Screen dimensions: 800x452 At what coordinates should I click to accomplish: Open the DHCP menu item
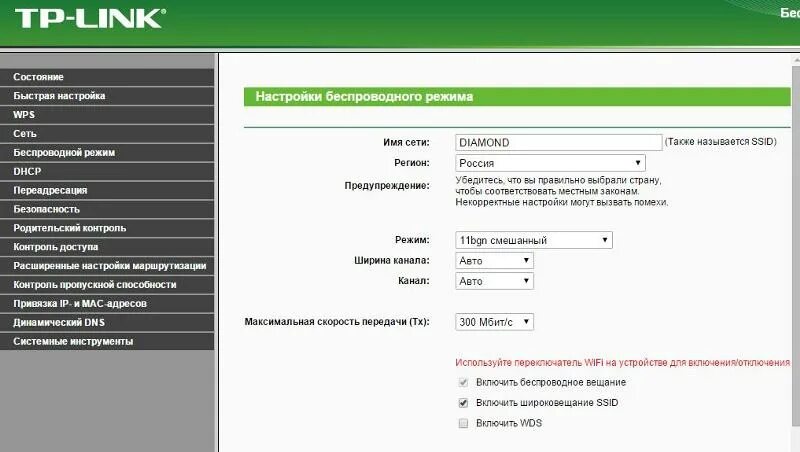click(107, 171)
